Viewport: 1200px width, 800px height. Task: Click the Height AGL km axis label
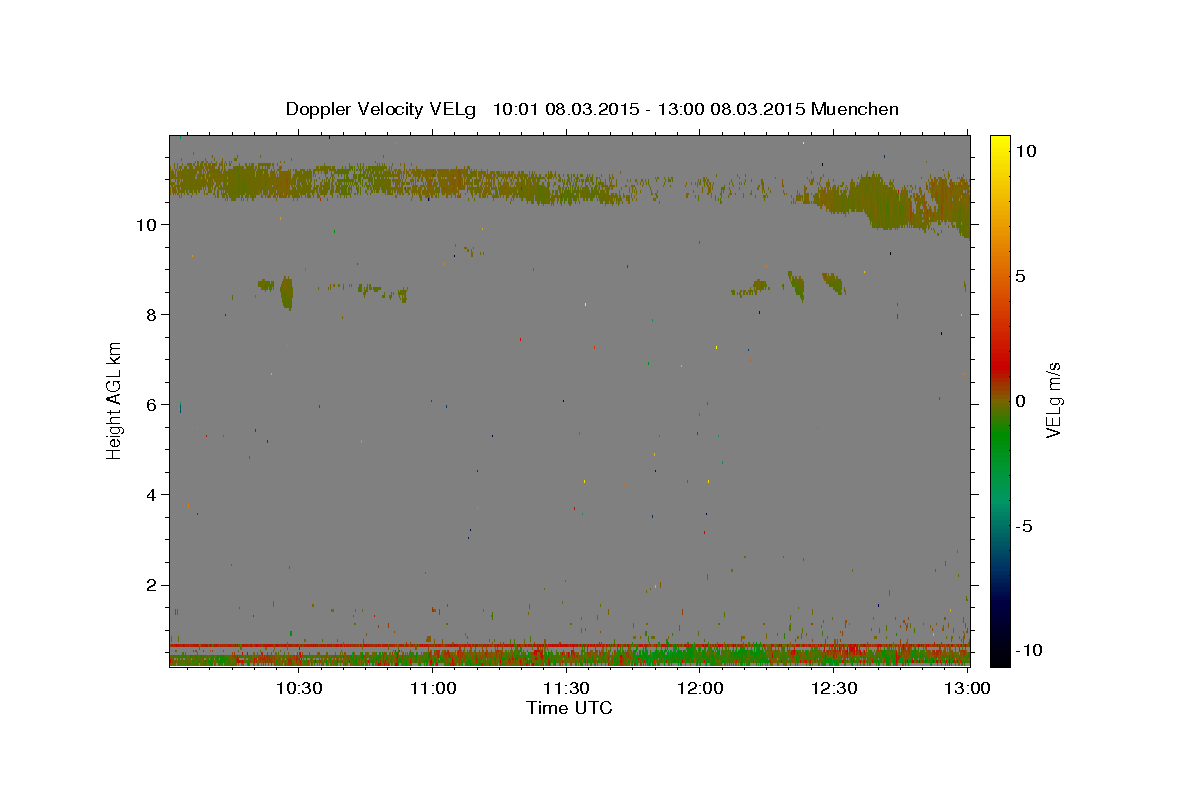pyautogui.click(x=114, y=400)
